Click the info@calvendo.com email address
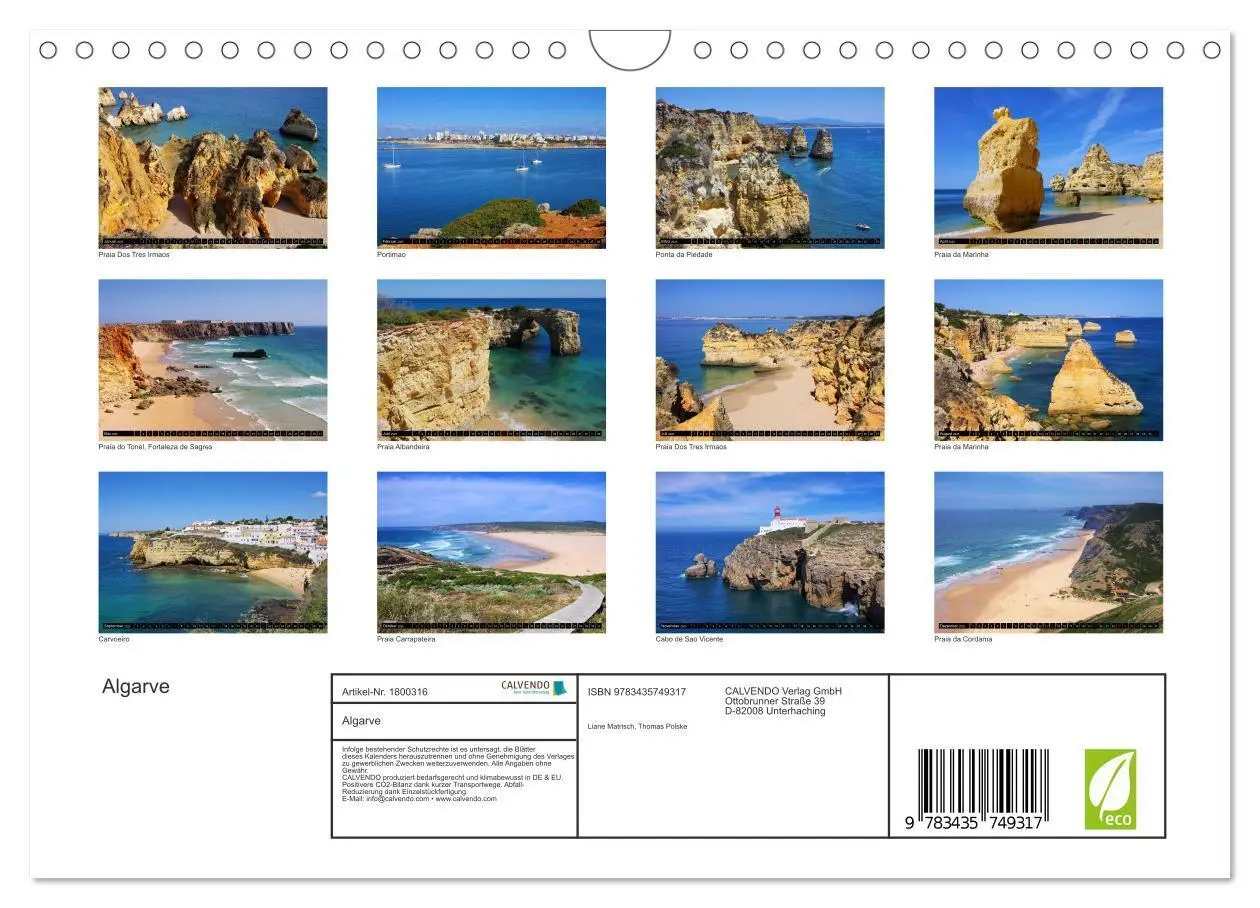Image resolution: width=1260 pixels, height=908 pixels. coord(397,799)
